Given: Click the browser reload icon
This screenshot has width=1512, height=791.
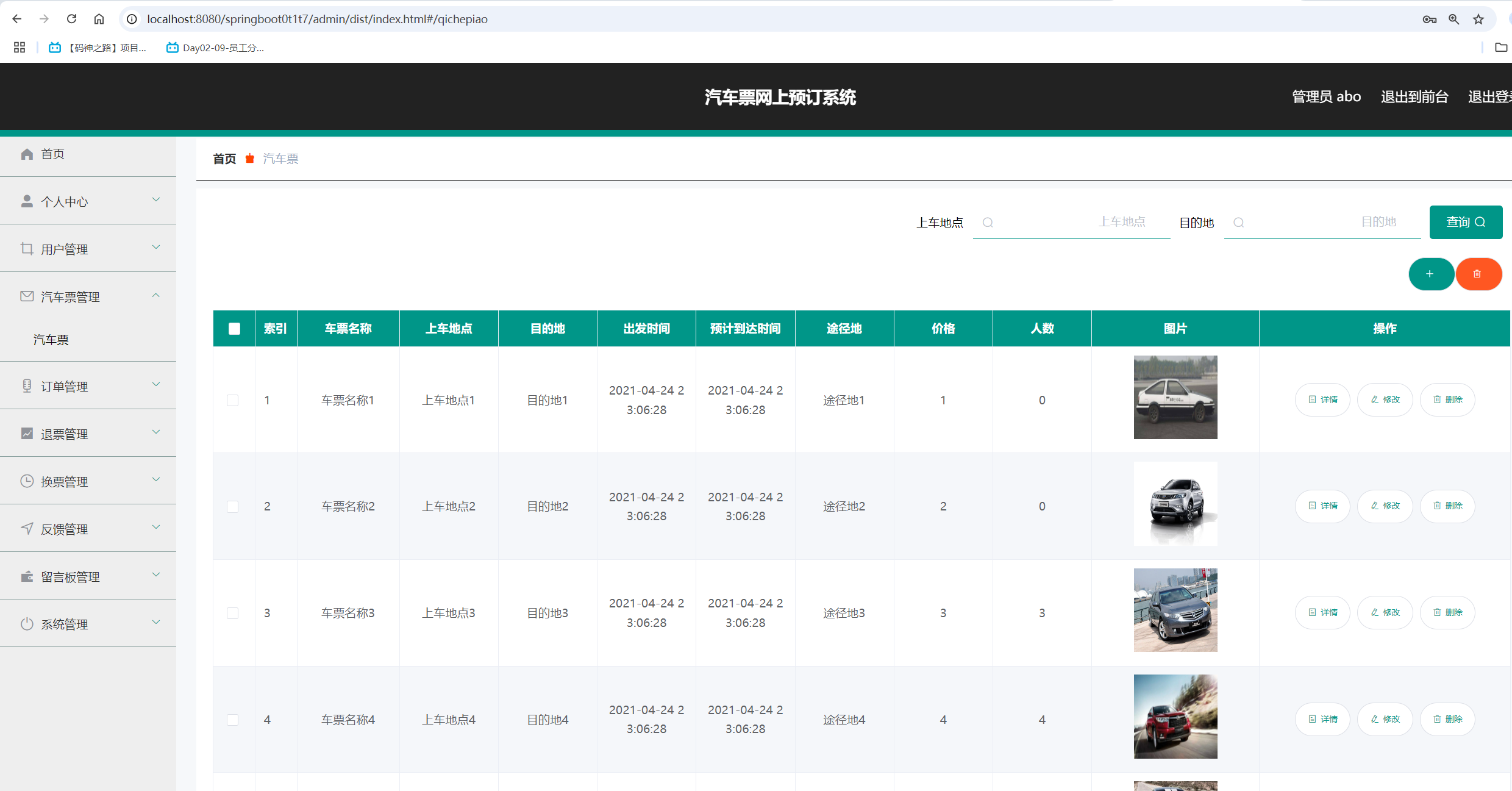Looking at the screenshot, I should click(71, 19).
